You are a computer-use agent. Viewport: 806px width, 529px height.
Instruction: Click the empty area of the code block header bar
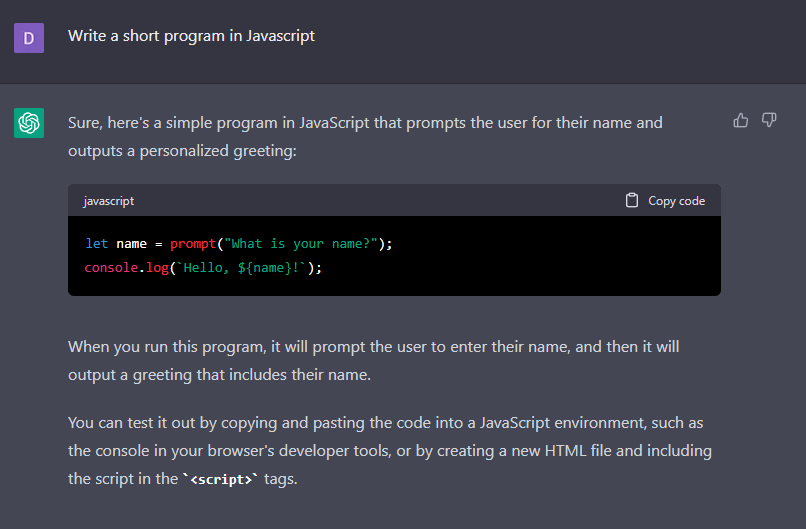pos(380,200)
